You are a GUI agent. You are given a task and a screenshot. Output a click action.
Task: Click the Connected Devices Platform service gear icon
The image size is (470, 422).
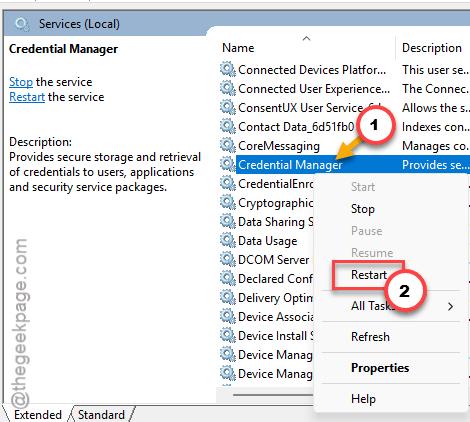(x=228, y=69)
